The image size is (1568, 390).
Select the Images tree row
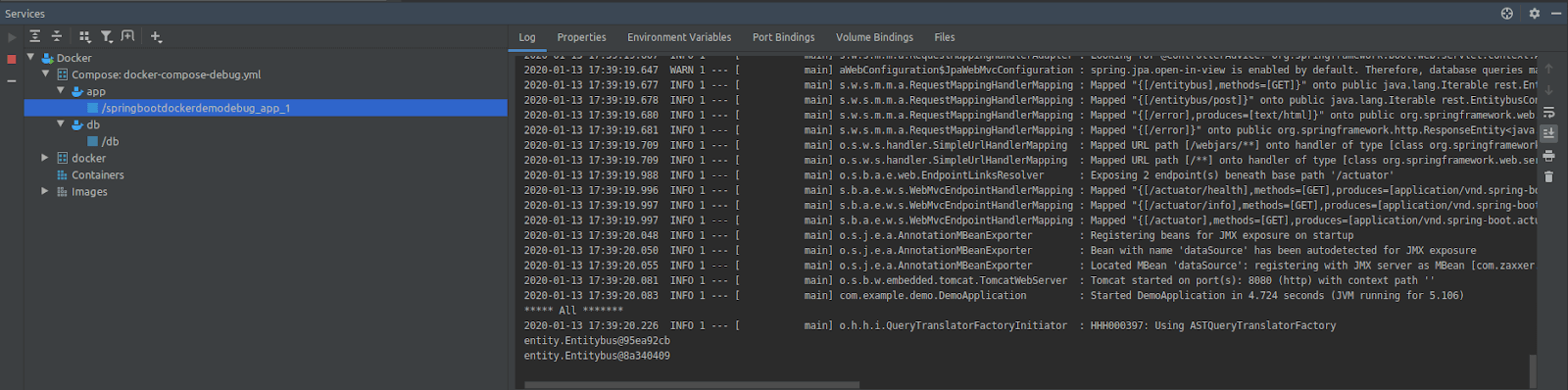(x=266, y=191)
